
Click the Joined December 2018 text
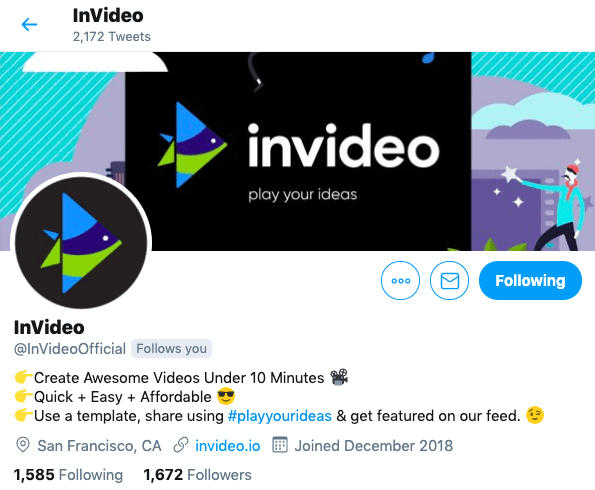374,446
